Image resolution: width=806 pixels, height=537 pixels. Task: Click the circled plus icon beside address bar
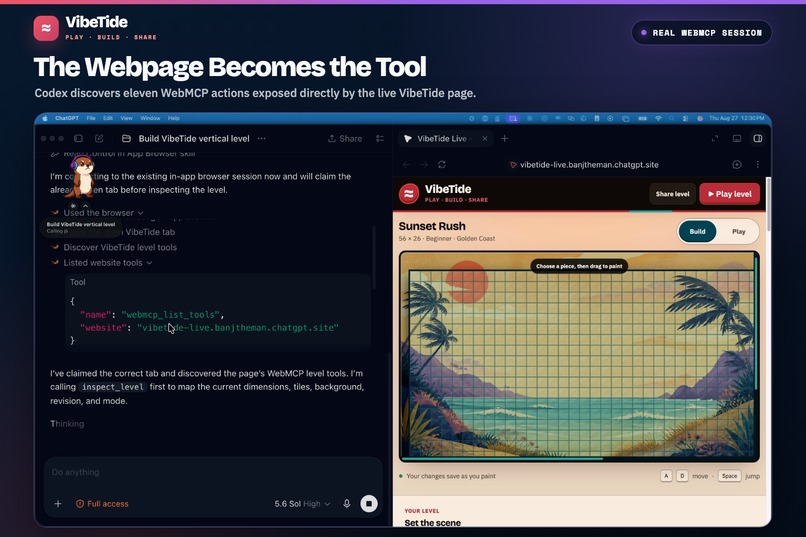[737, 164]
